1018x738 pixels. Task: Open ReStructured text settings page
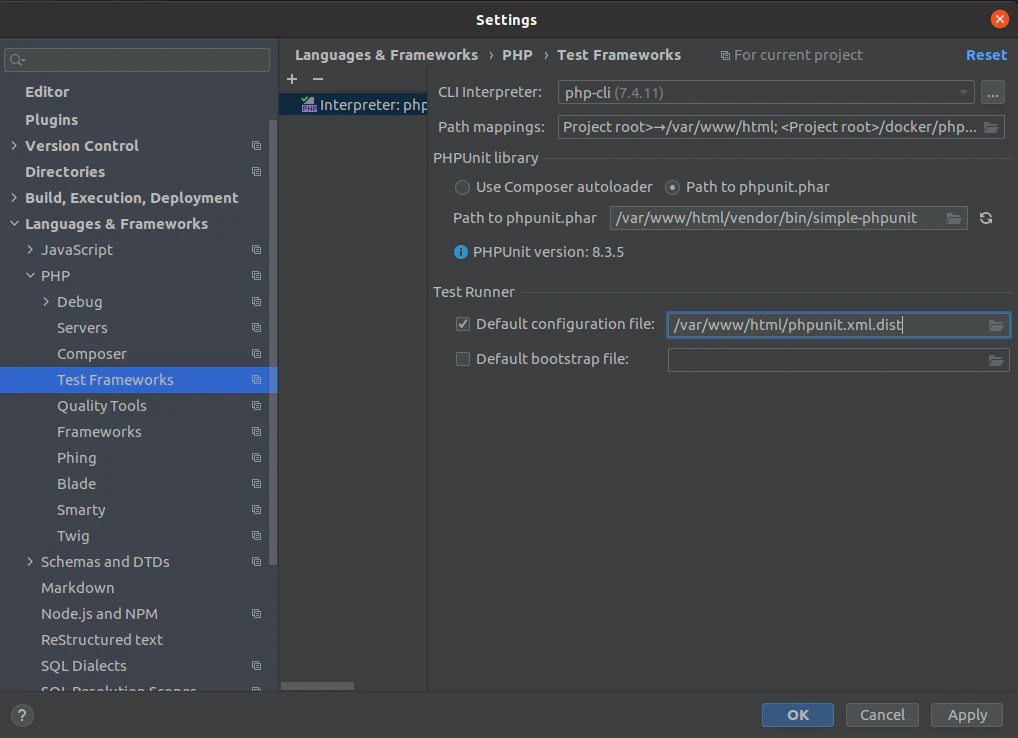(x=102, y=640)
